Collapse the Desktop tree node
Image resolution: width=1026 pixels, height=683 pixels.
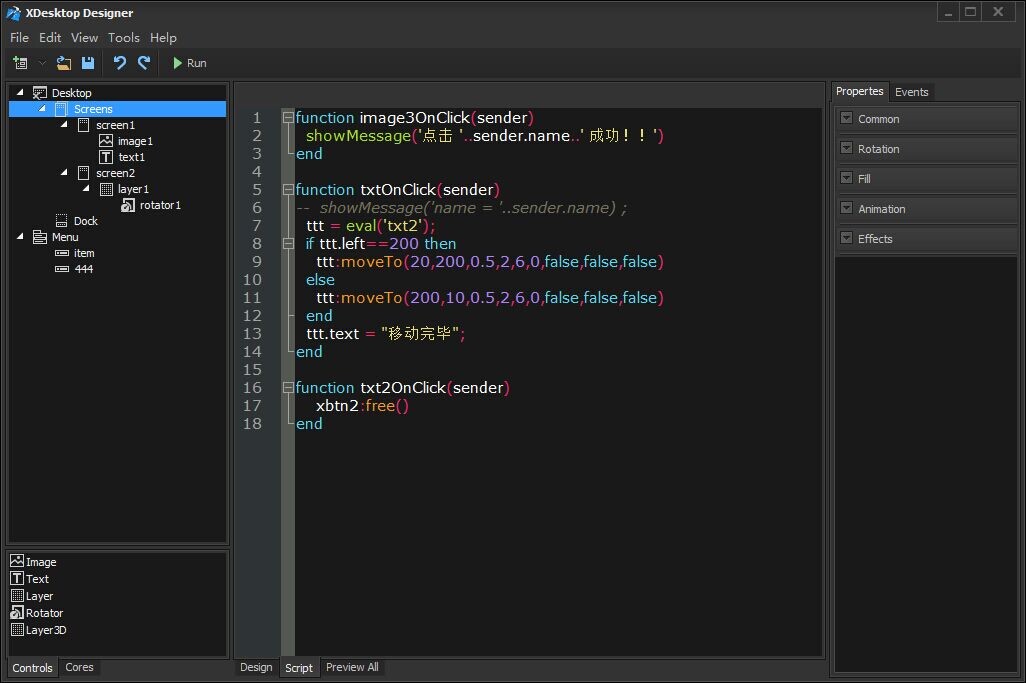coord(20,92)
